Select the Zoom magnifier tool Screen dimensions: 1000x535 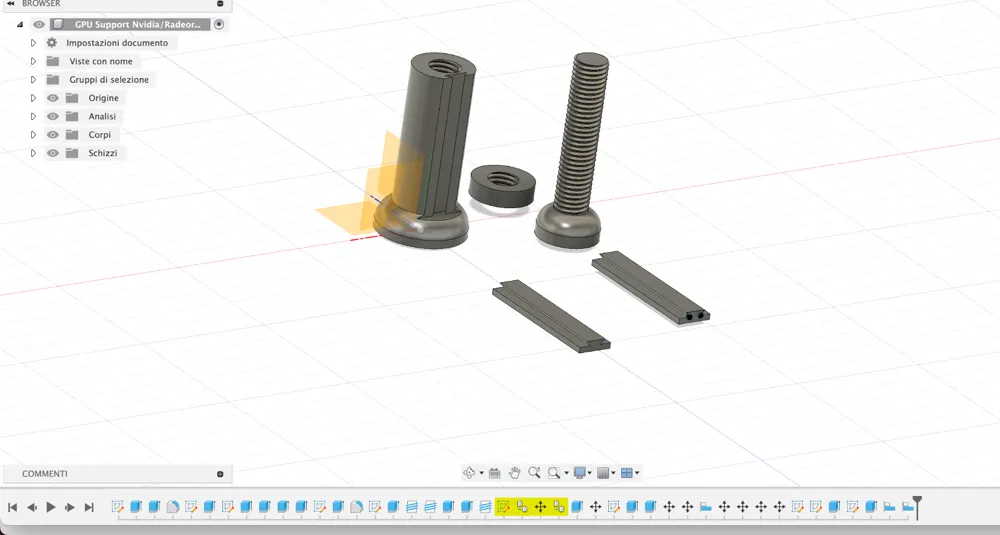[x=534, y=473]
